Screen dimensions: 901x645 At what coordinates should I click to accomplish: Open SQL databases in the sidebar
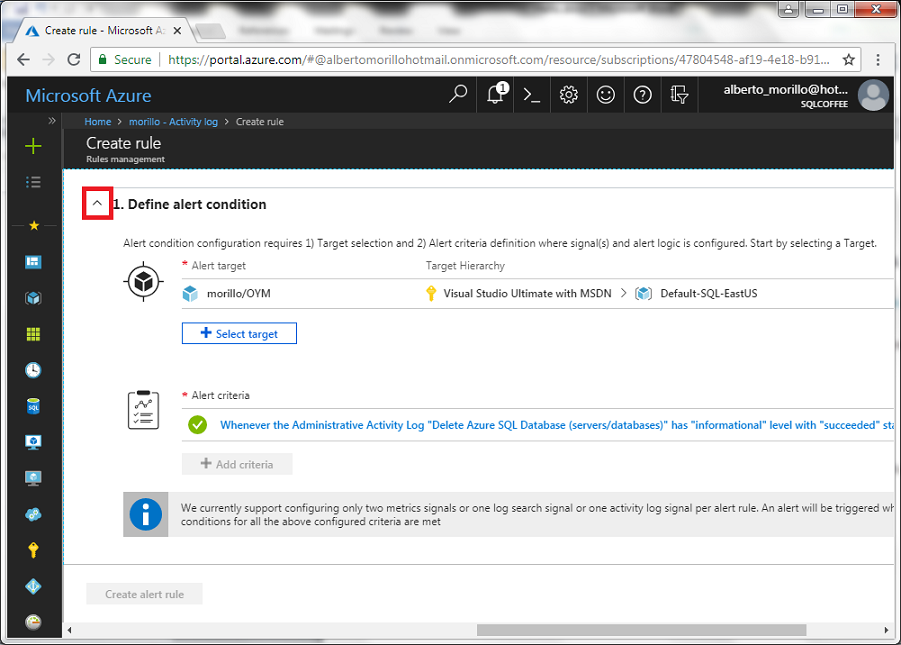(x=33, y=406)
